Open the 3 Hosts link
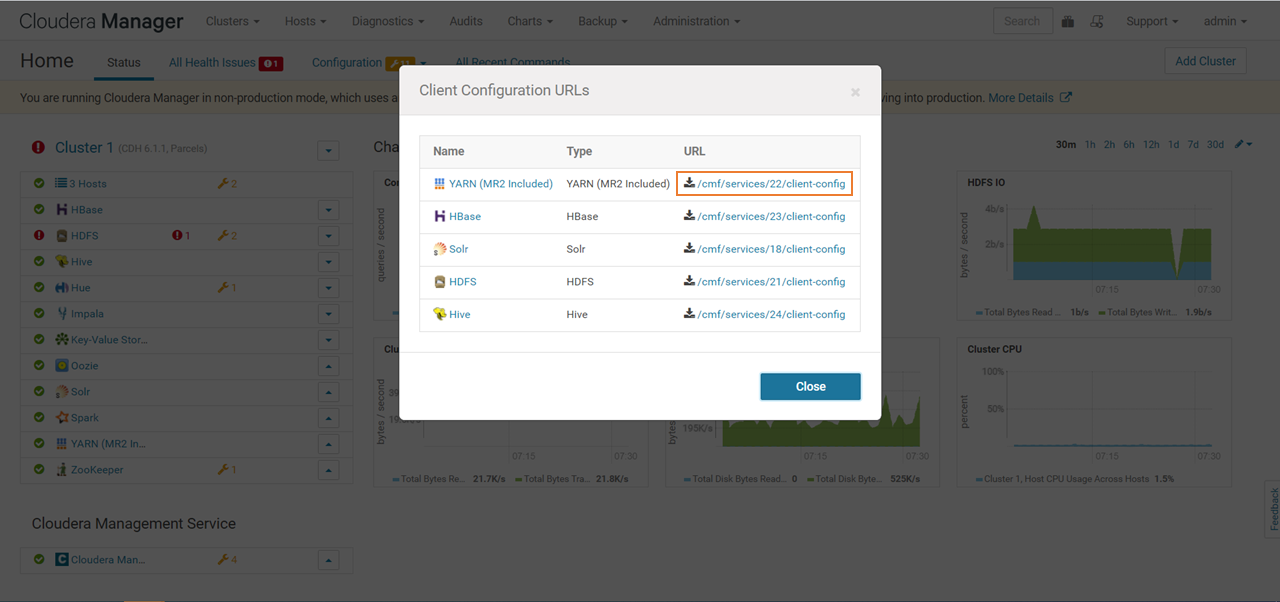 pyautogui.click(x=88, y=184)
